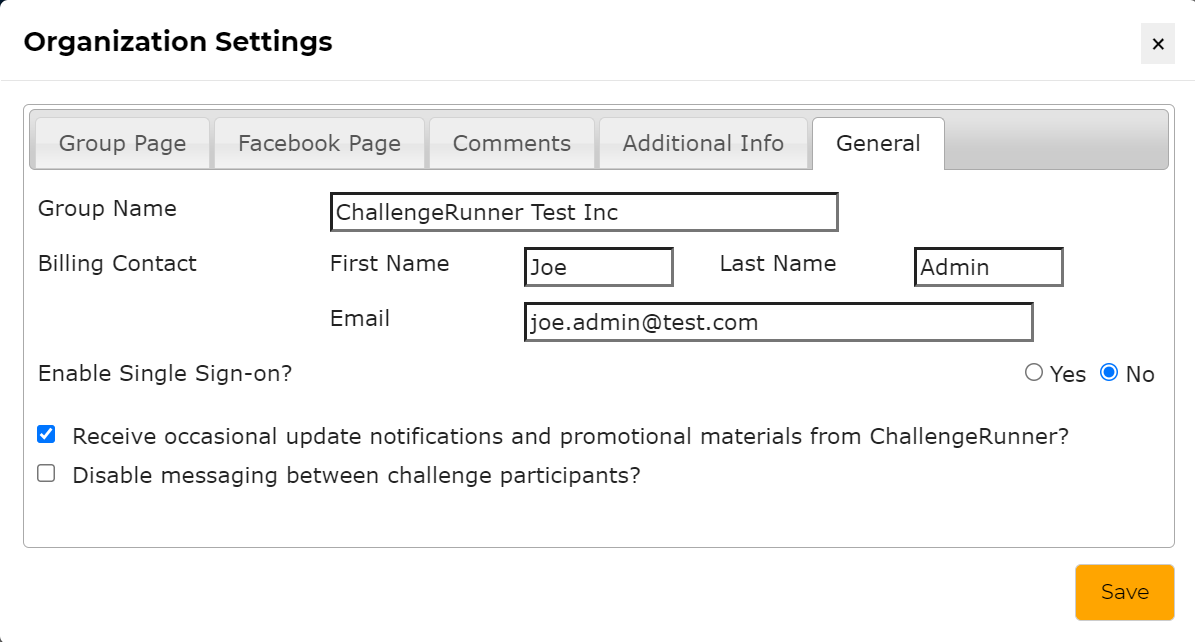Click inside the Group Name field

pyautogui.click(x=584, y=212)
